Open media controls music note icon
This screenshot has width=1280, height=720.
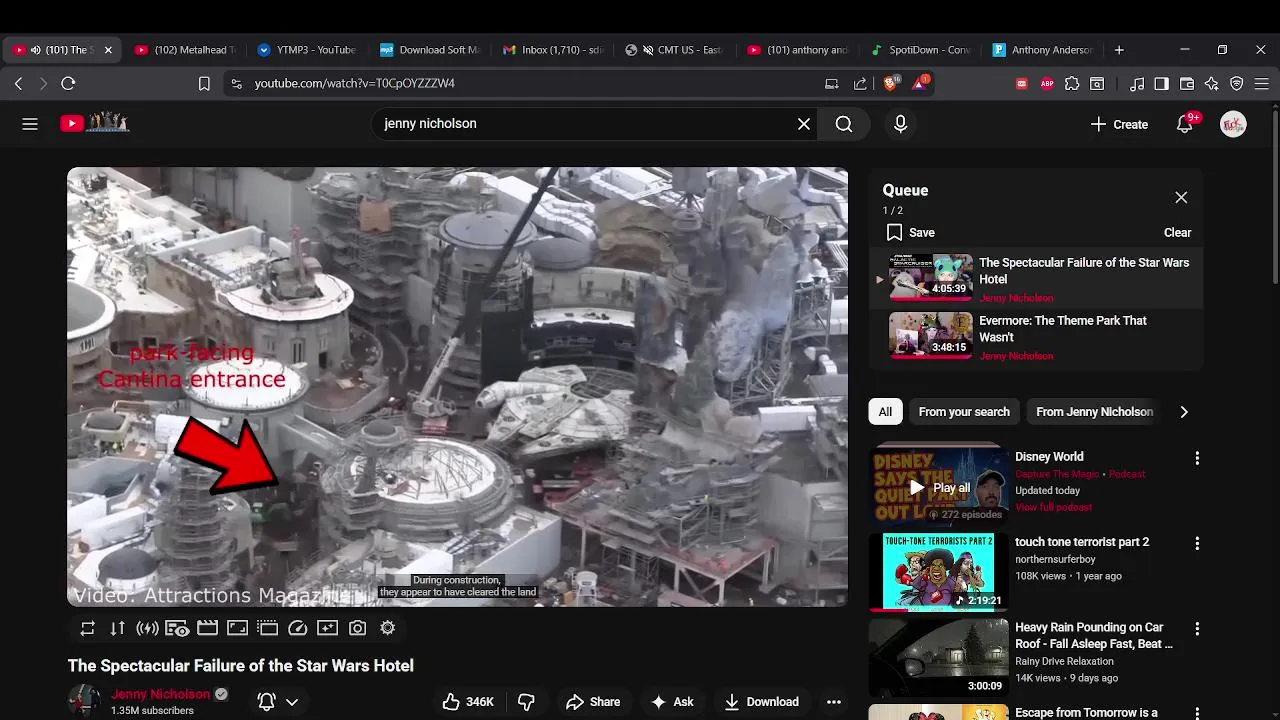(x=1137, y=84)
